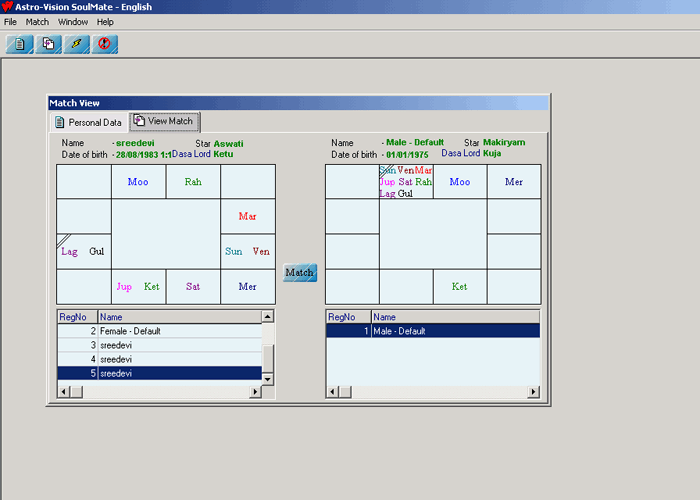Click left arrow of left list horizontal scrollbar
The height and width of the screenshot is (500, 700).
63,392
